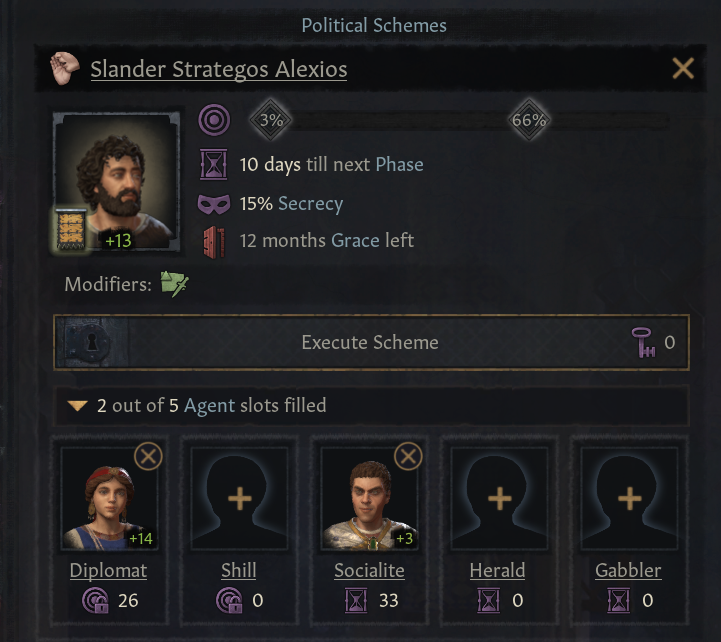
Task: Collapse the Agent slots filled section
Action: pos(76,406)
